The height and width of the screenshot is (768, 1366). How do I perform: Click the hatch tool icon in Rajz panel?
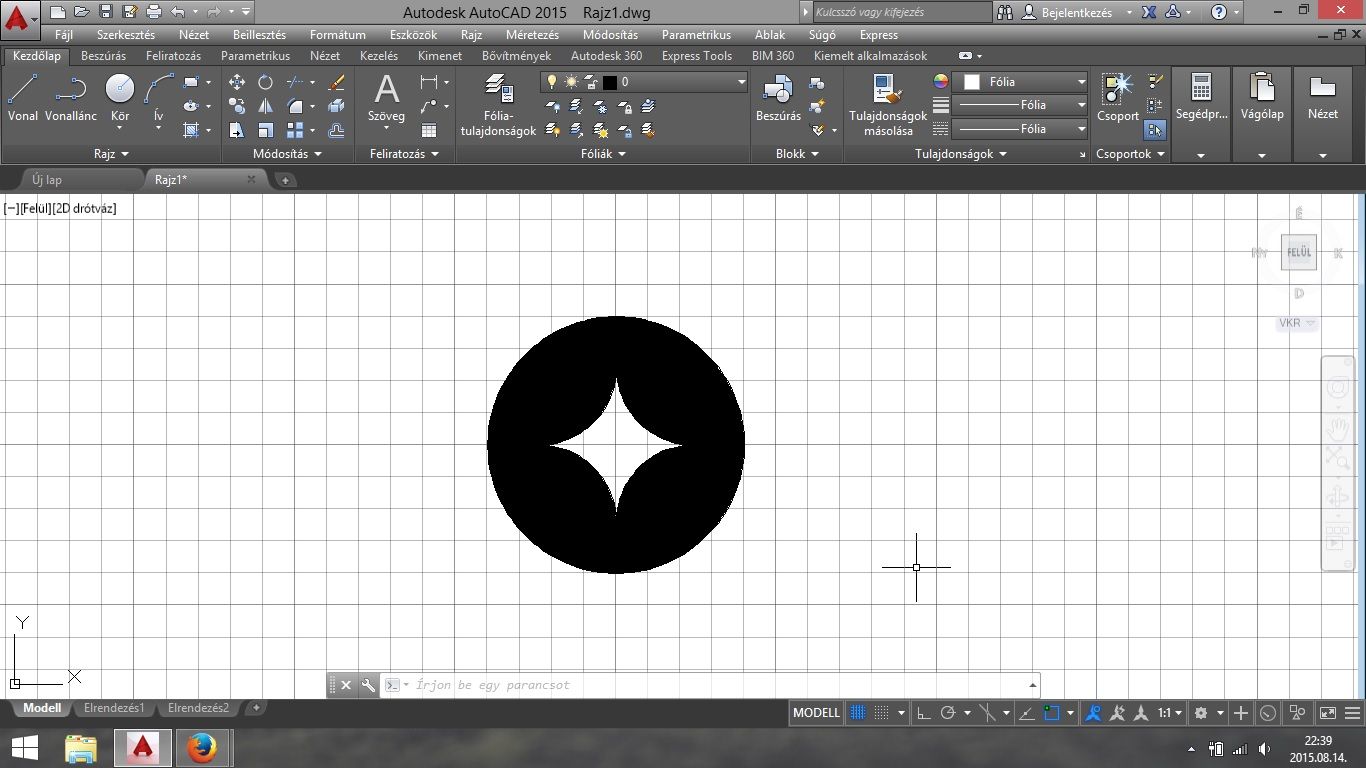[192, 130]
